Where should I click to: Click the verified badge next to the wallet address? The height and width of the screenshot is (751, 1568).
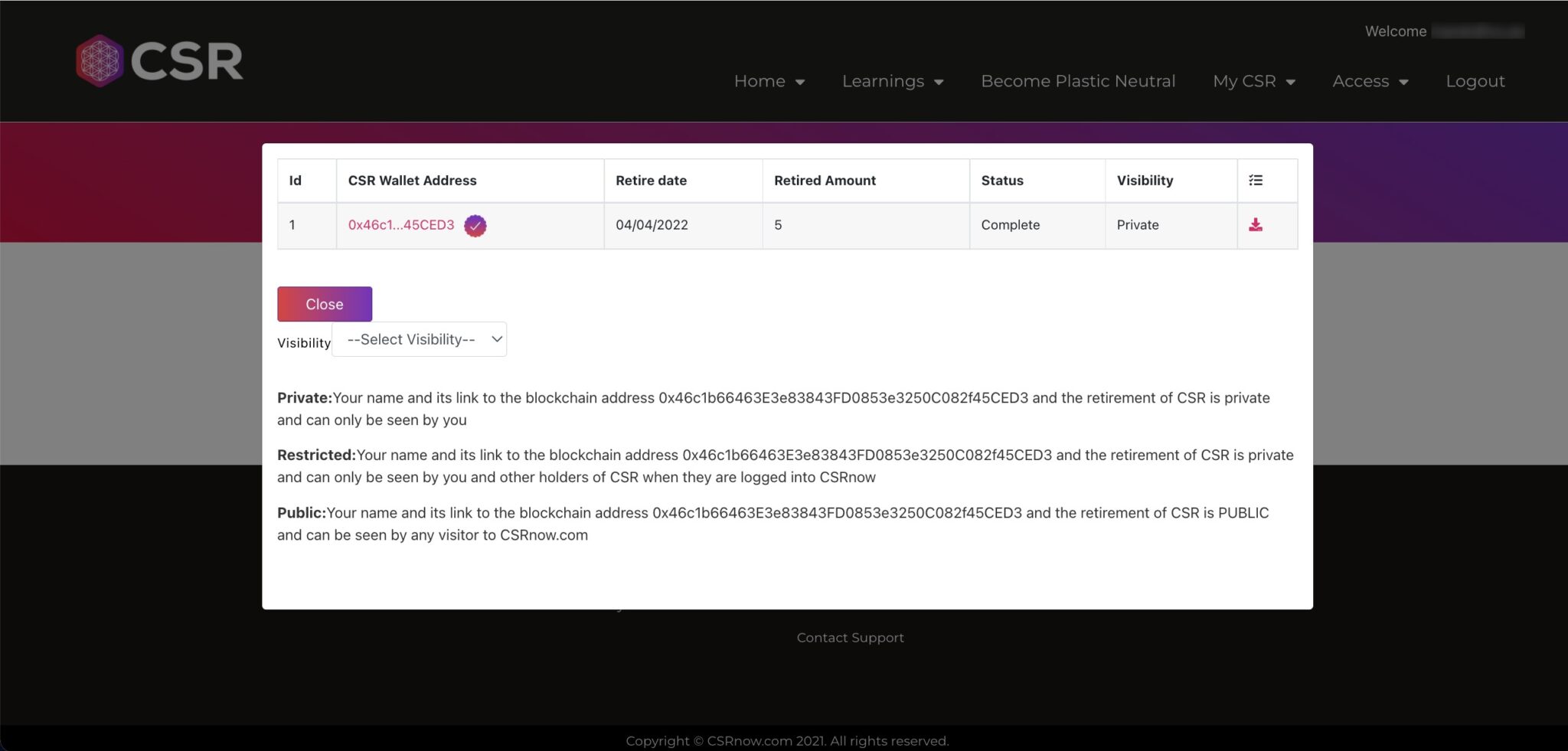click(474, 226)
